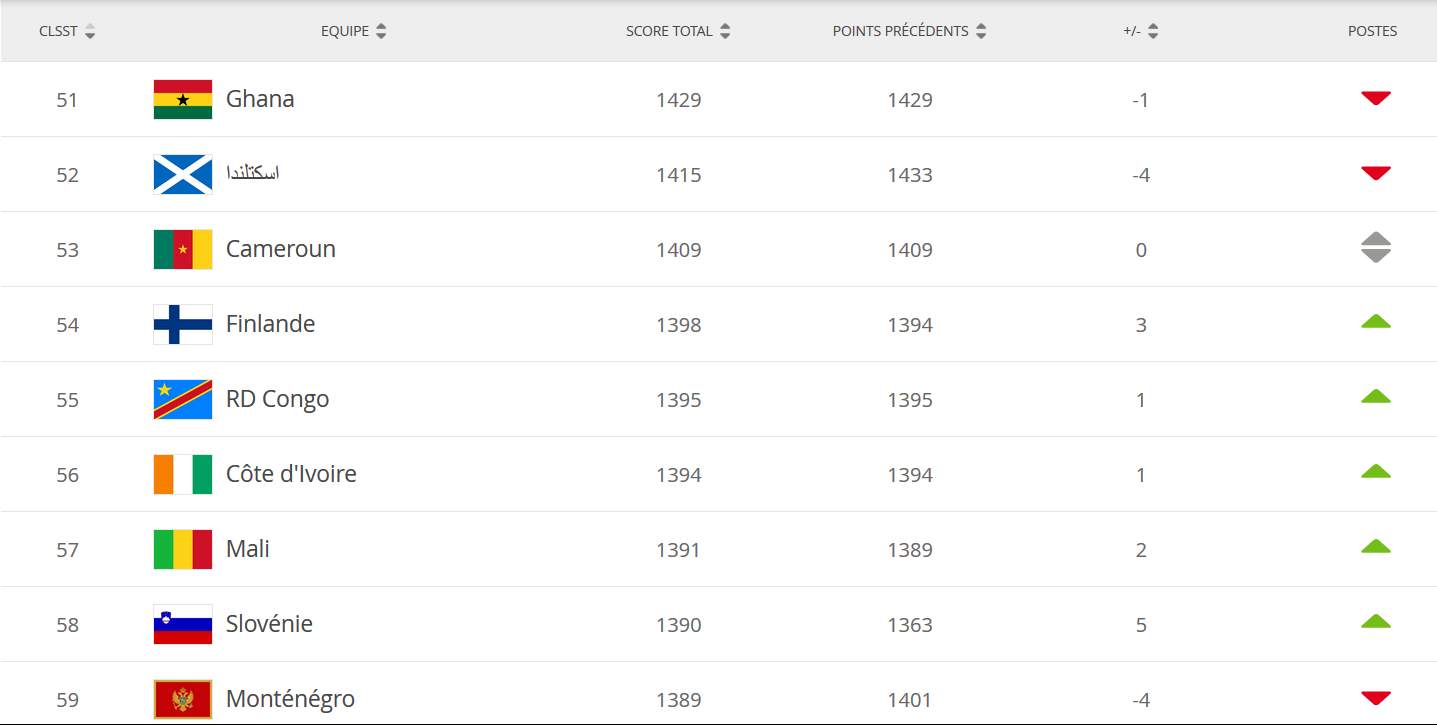Screen dimensions: 1437x725
Task: Open the RD Congo flag
Action: click(x=183, y=400)
